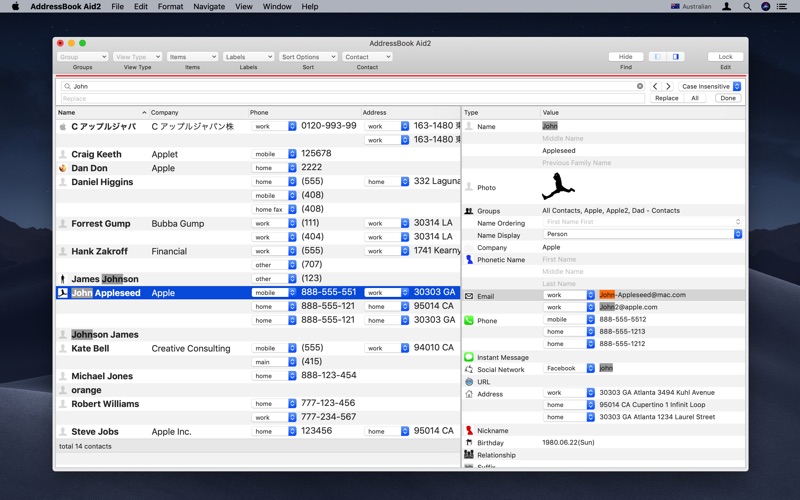Image resolution: width=800 pixels, height=500 pixels.
Task: Click the green Phone icon
Action: pyautogui.click(x=469, y=320)
